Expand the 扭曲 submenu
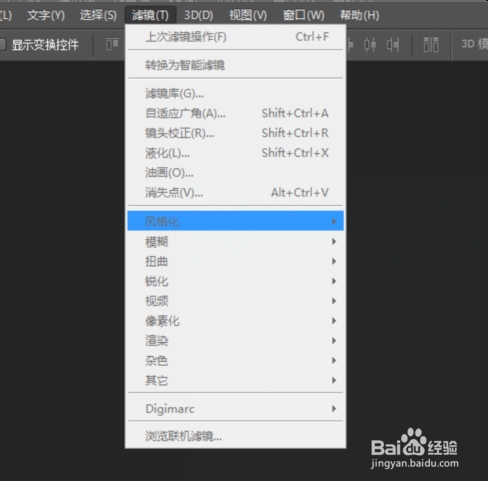Screen dimensions: 488x481 click(235, 261)
